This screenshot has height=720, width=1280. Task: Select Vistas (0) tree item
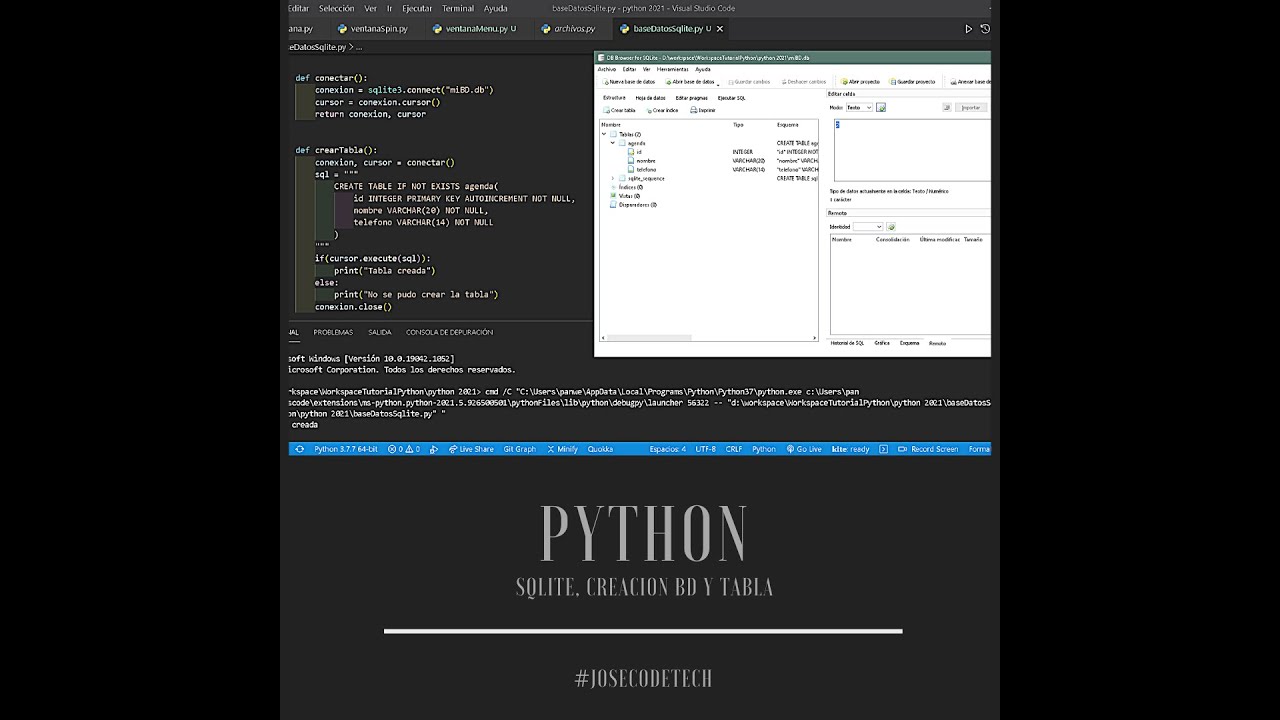tap(626, 196)
